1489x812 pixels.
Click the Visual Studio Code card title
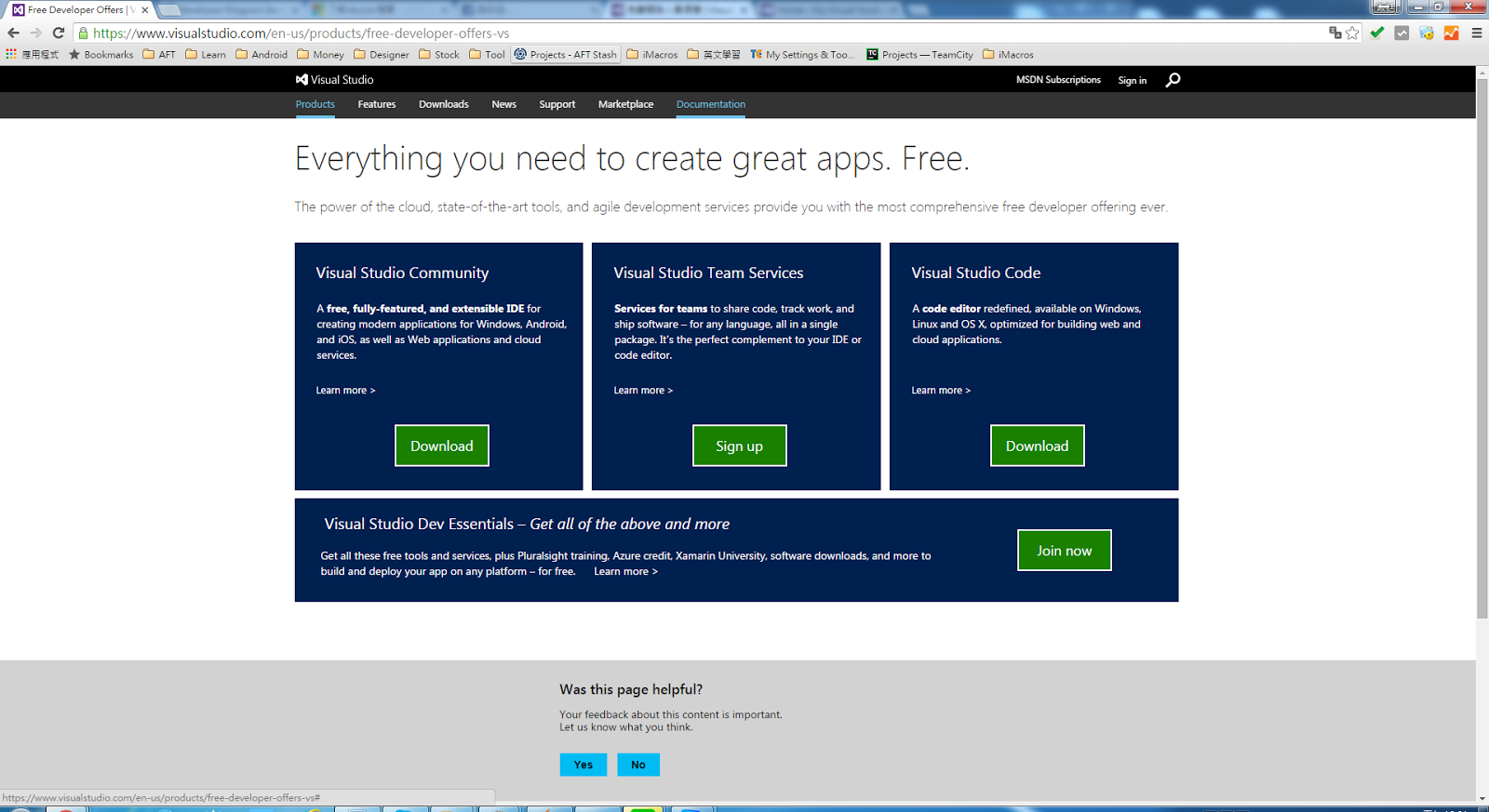click(976, 273)
